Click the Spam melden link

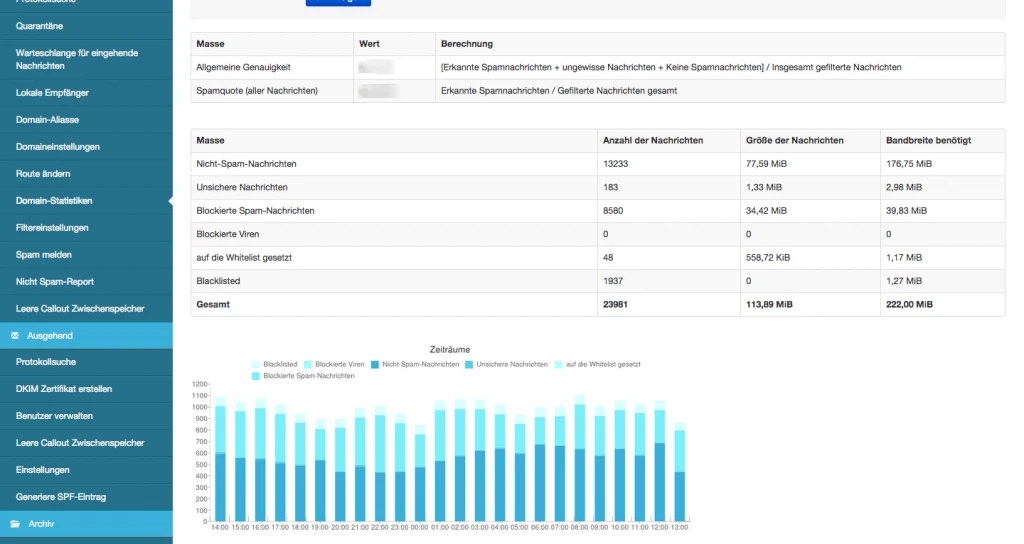[x=44, y=255]
